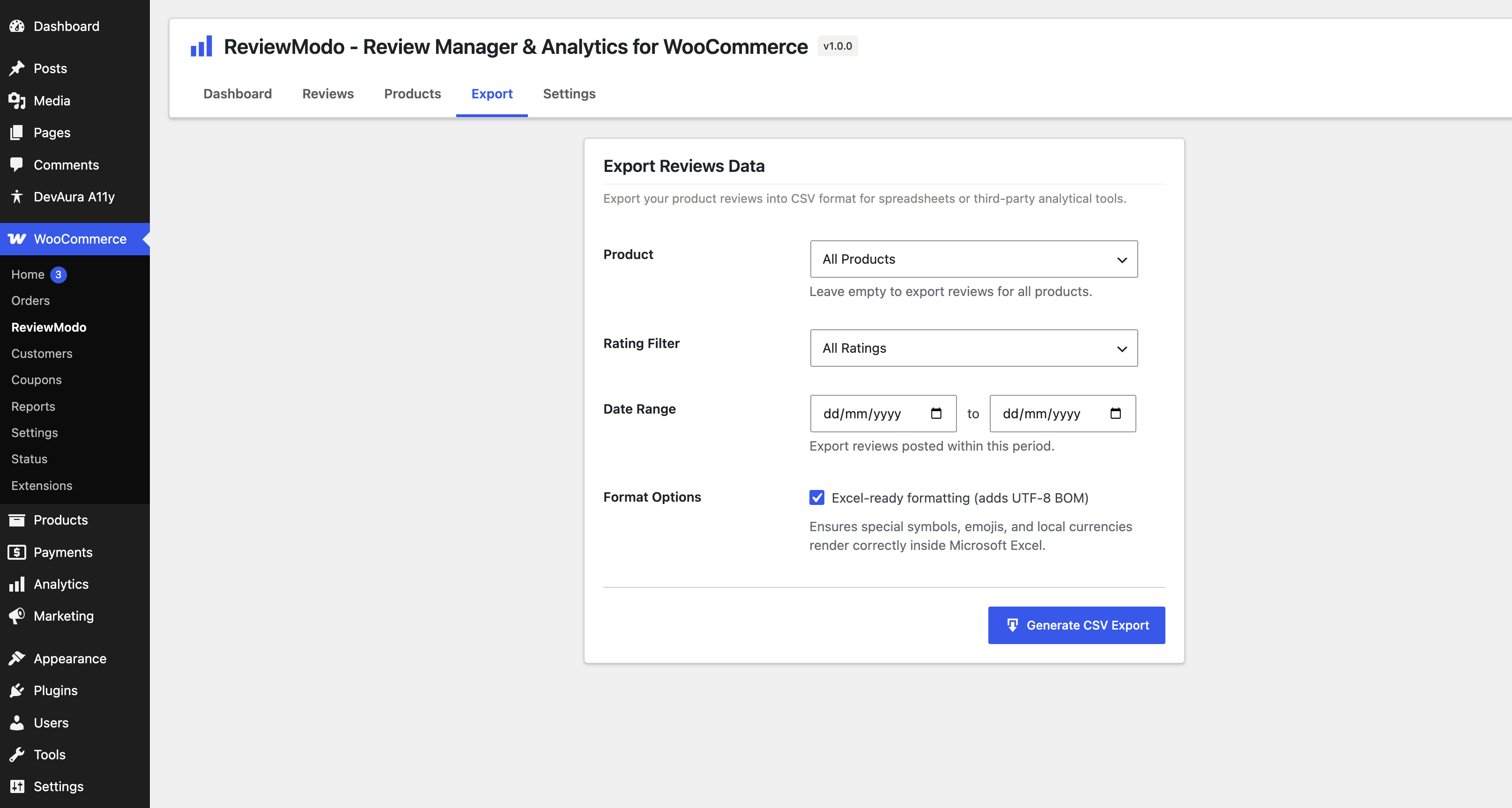The image size is (1512, 808).
Task: Click the Export Reviews Data heading
Action: click(x=684, y=167)
